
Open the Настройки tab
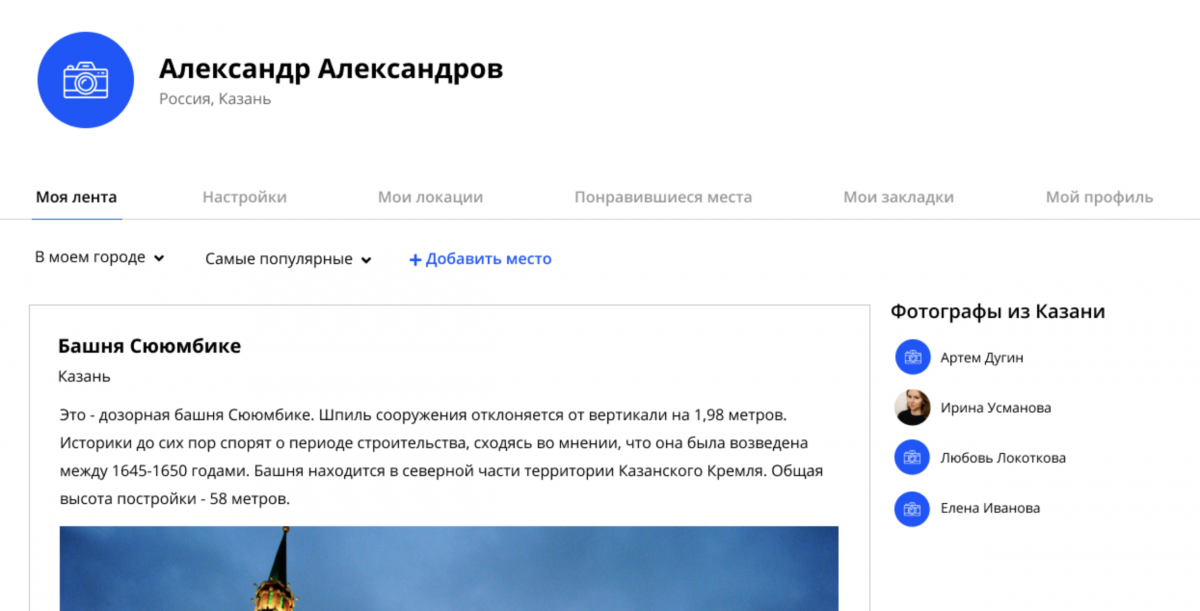244,197
